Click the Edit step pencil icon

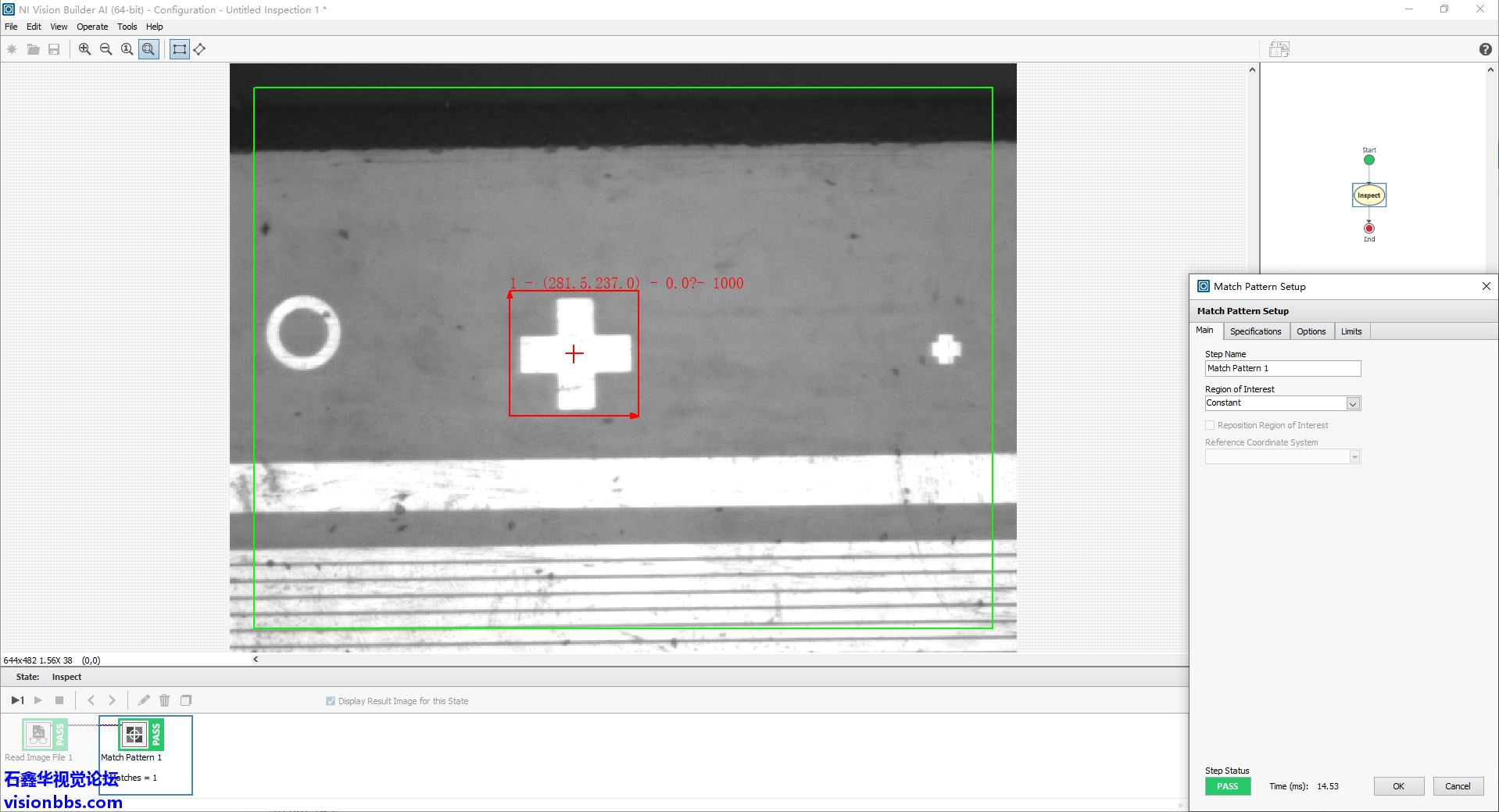144,700
